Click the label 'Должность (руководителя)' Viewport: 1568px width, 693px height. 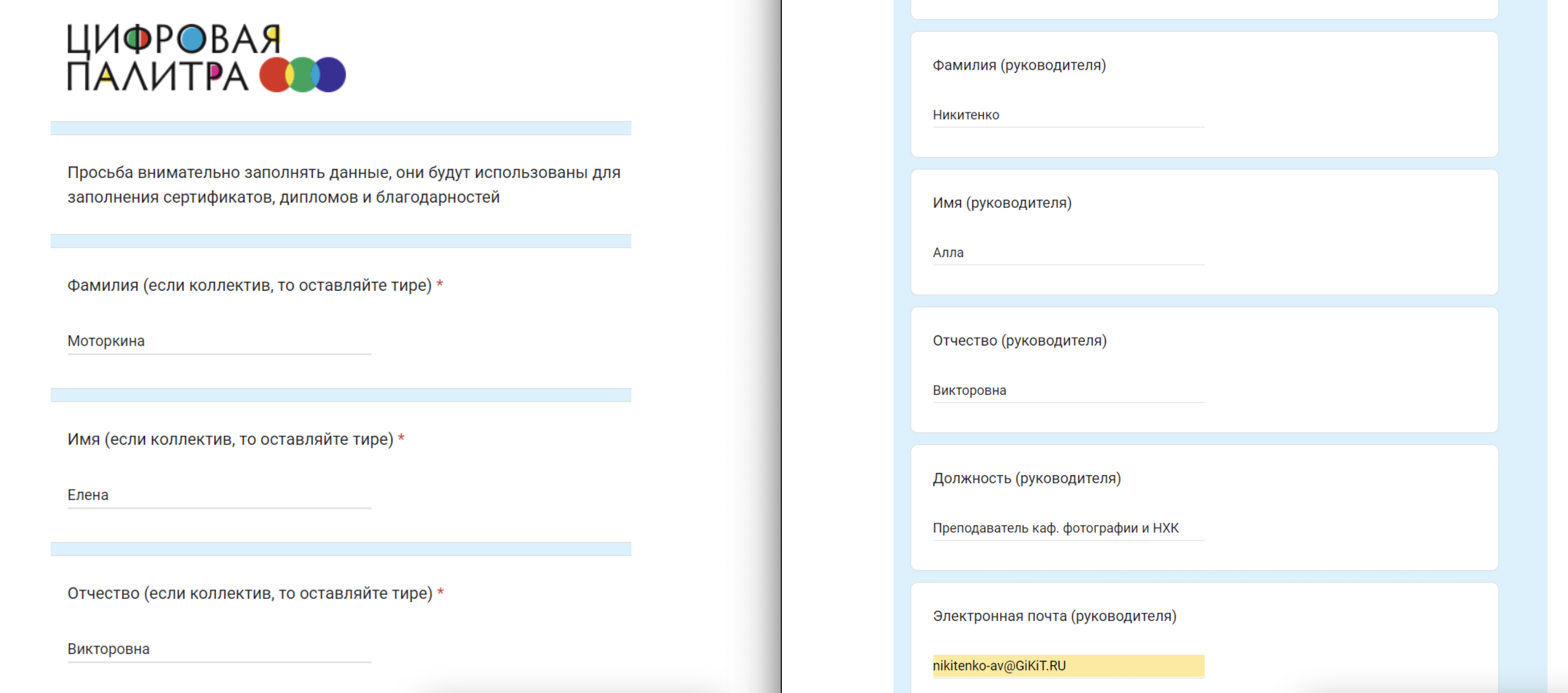pyautogui.click(x=1026, y=478)
